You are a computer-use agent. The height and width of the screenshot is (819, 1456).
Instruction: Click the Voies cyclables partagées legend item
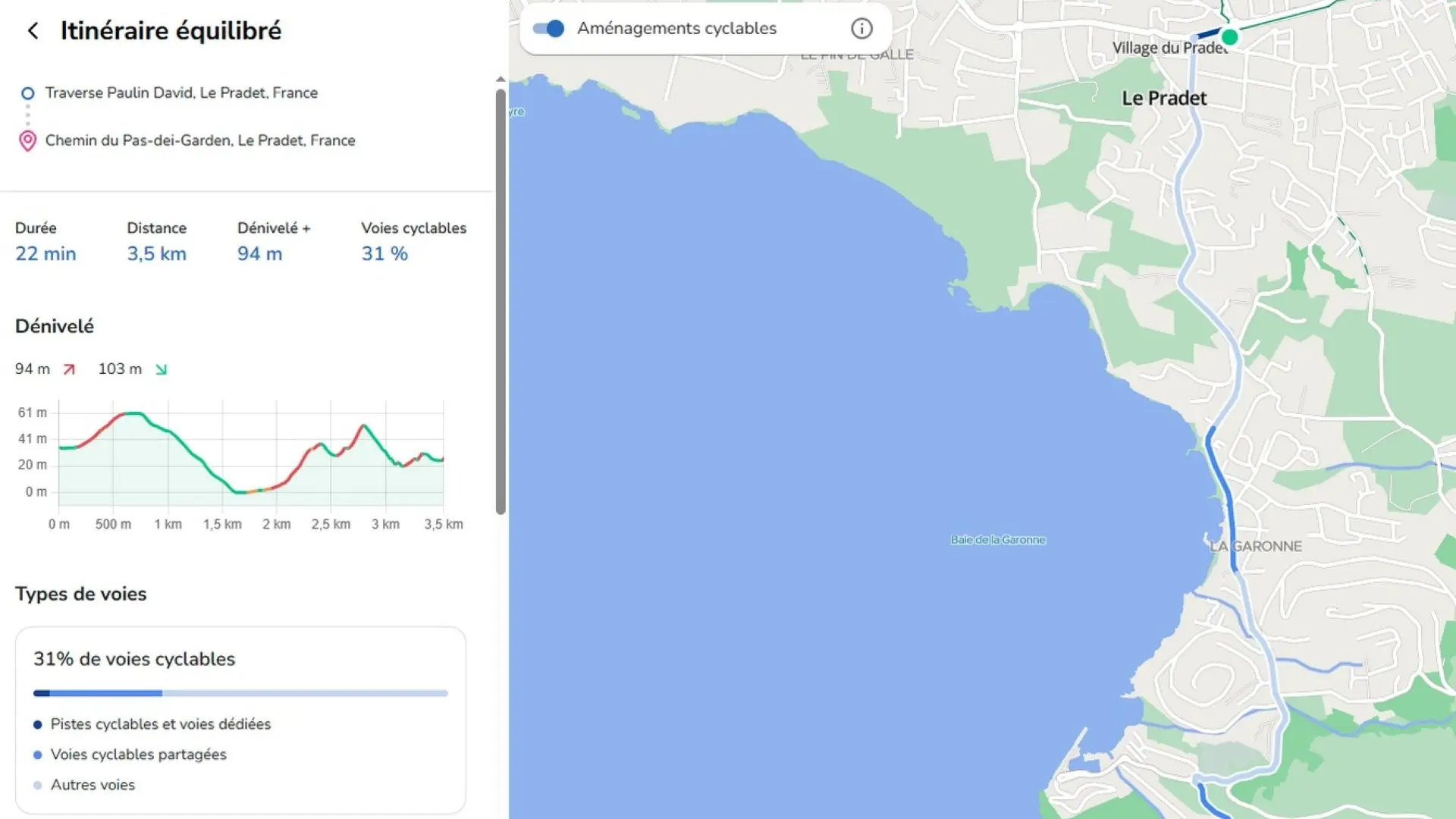point(138,755)
